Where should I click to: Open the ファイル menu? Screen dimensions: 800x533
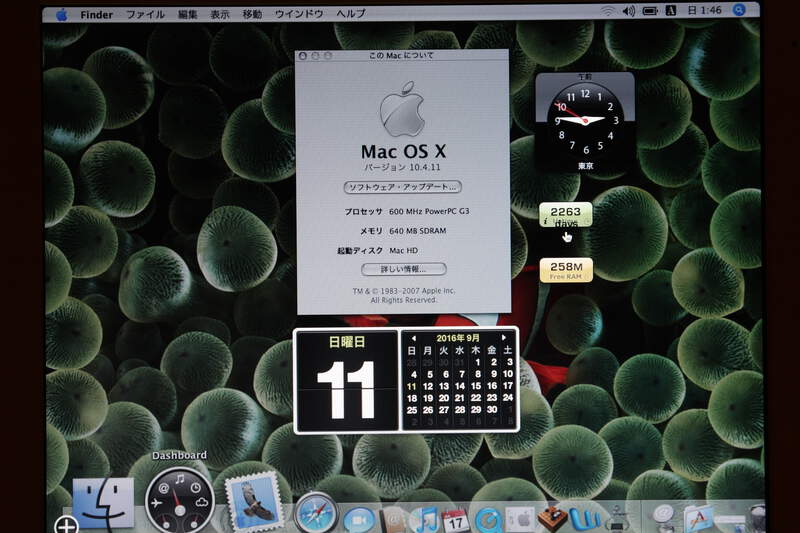coord(145,14)
